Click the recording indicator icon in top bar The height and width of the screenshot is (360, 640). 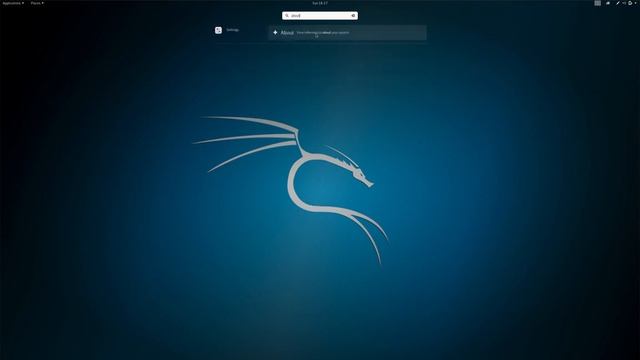tap(608, 3)
